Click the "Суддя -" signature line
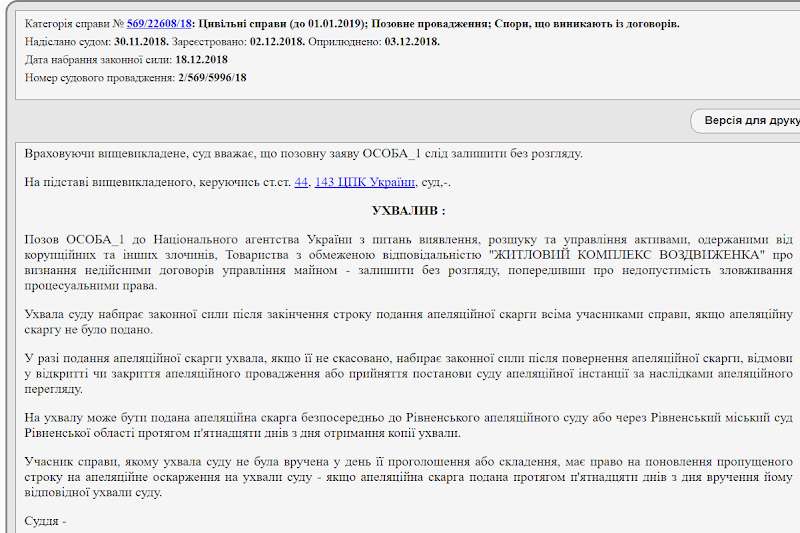The width and height of the screenshot is (800, 533). click(44, 521)
